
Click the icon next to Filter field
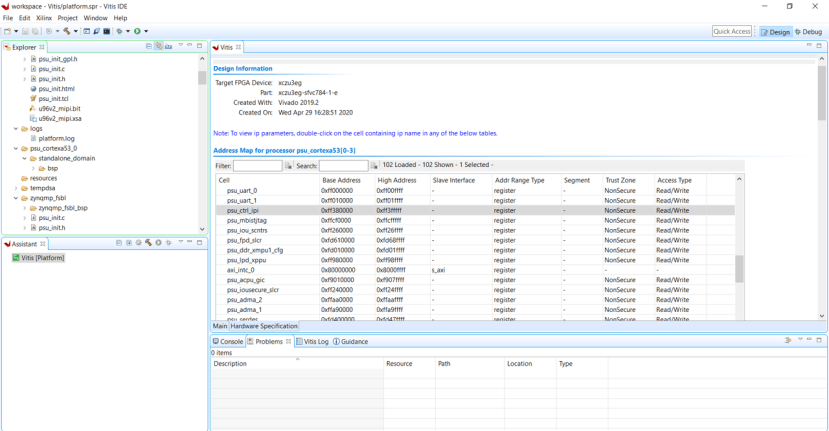tap(289, 166)
